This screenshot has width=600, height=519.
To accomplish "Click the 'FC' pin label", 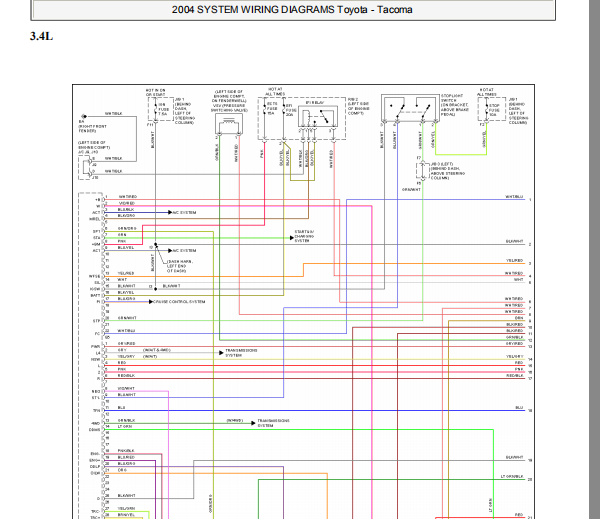I will pos(97,334).
